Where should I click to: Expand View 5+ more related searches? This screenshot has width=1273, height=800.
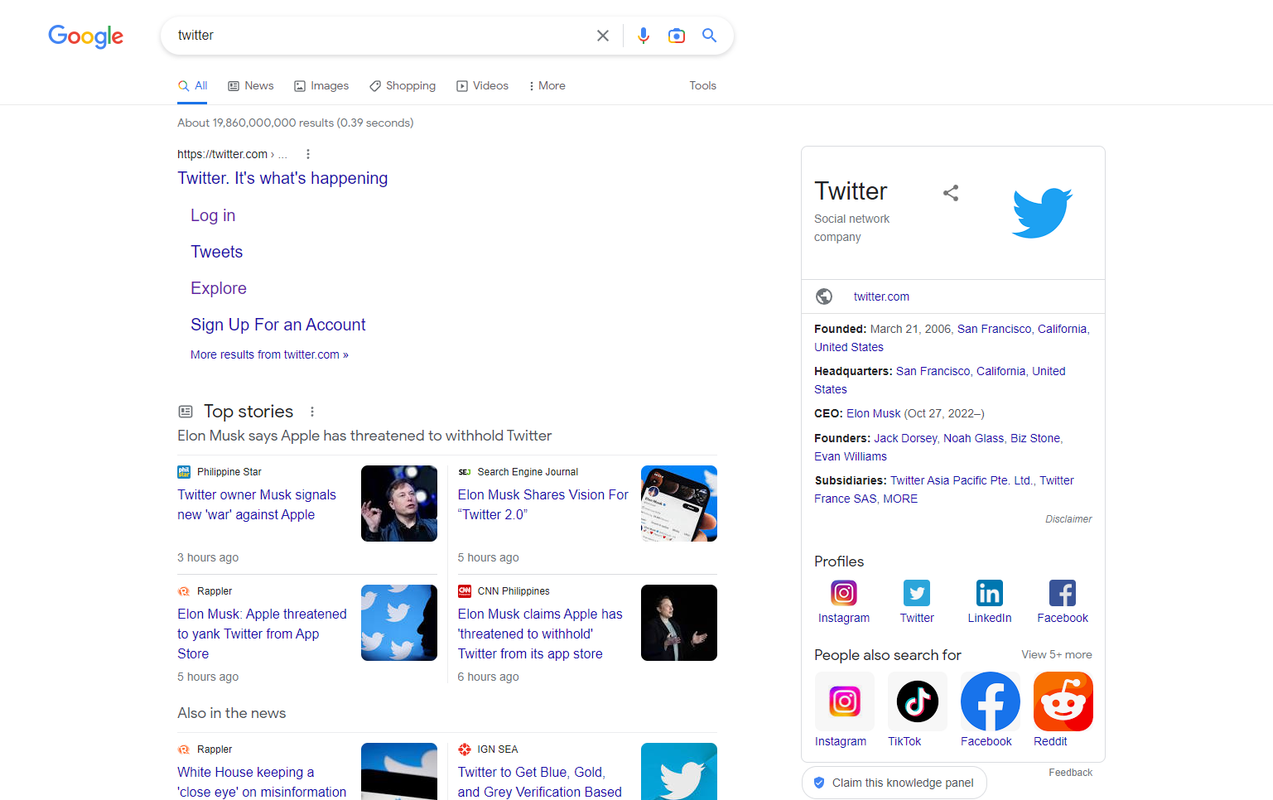point(1056,655)
